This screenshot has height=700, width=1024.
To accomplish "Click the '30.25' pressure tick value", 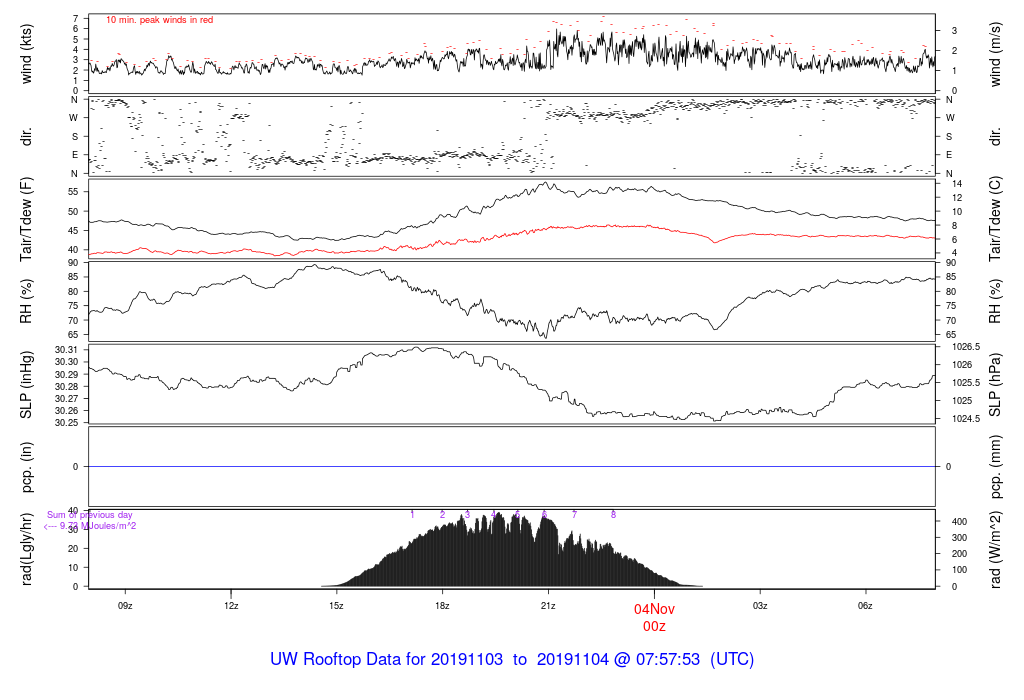I will (x=66, y=423).
